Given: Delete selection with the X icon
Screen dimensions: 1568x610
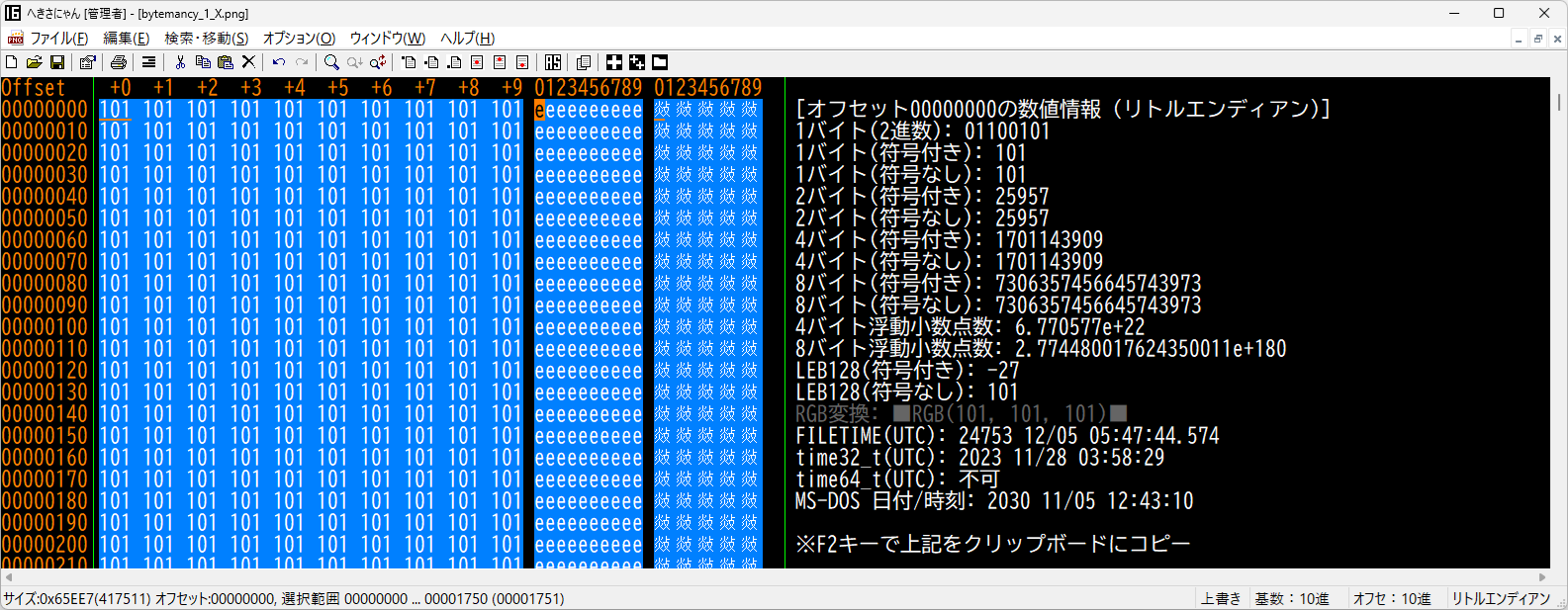Looking at the screenshot, I should [248, 62].
